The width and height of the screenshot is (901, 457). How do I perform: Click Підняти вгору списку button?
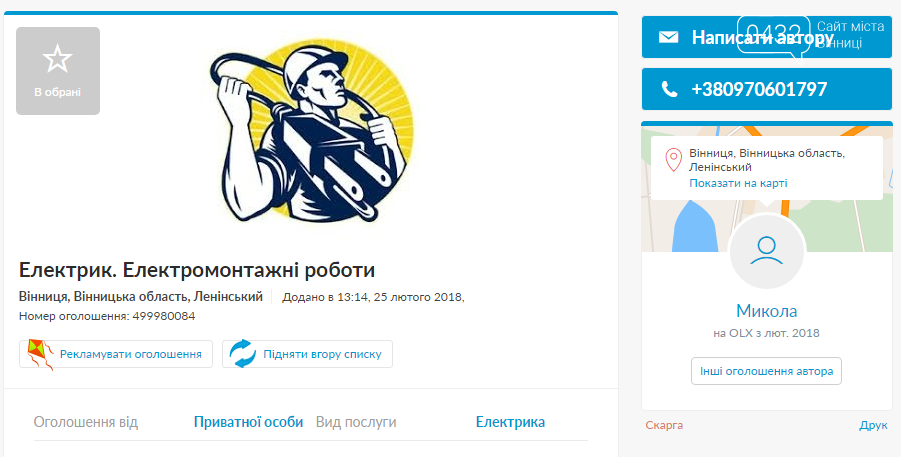(x=307, y=354)
